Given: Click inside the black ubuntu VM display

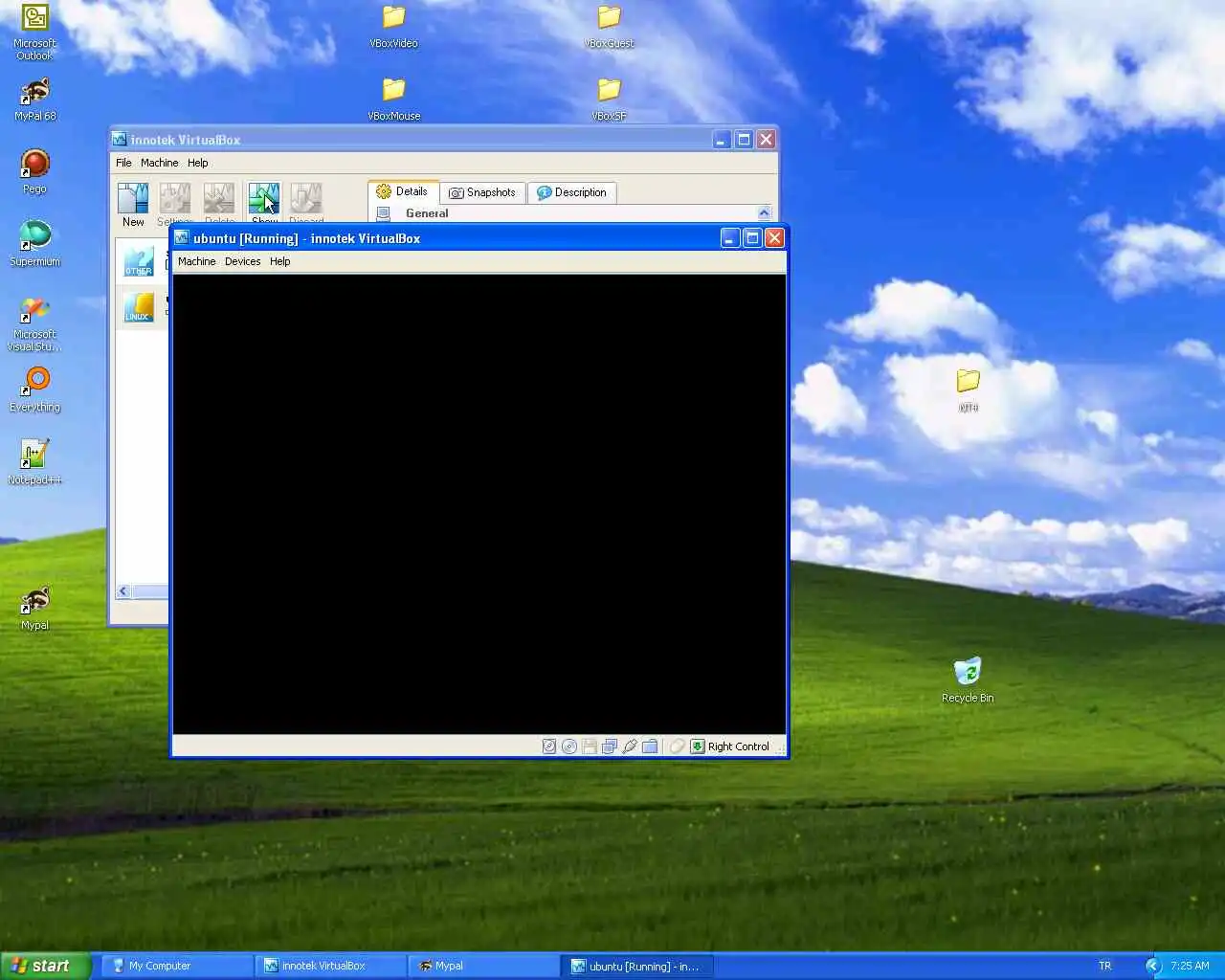Looking at the screenshot, I should click(479, 504).
